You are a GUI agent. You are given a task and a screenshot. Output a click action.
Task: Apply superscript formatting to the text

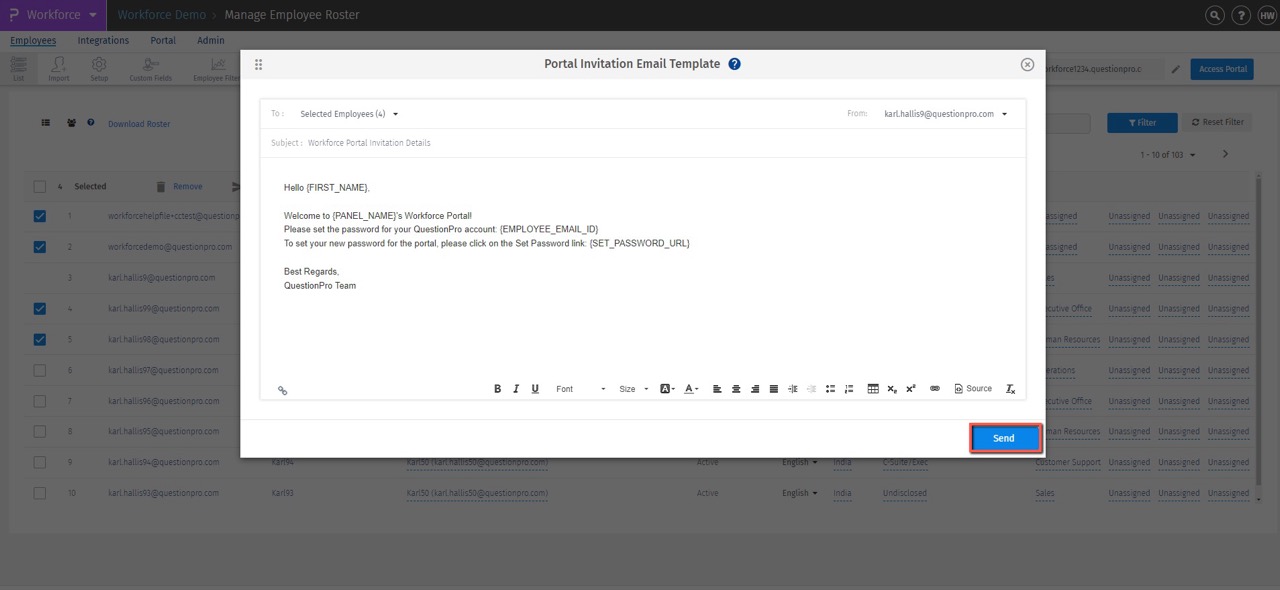click(x=910, y=388)
